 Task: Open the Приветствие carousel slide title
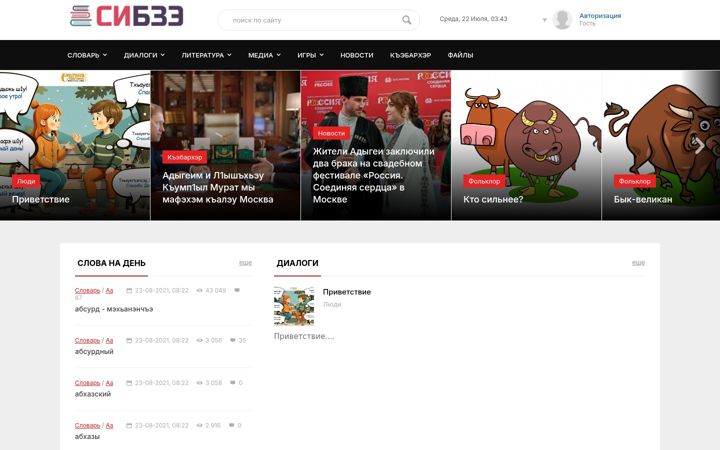tap(41, 199)
